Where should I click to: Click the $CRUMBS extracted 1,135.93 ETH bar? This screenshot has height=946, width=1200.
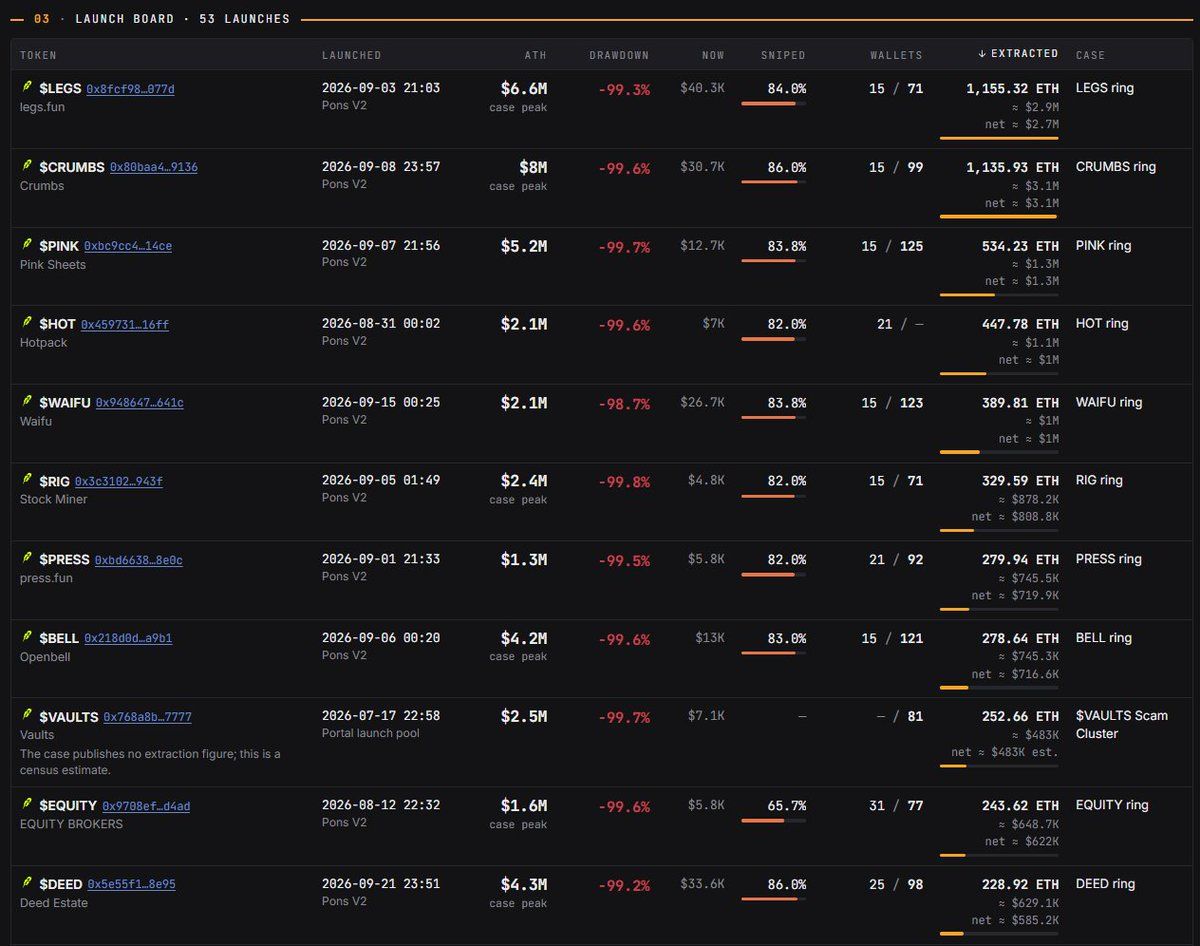point(999,216)
